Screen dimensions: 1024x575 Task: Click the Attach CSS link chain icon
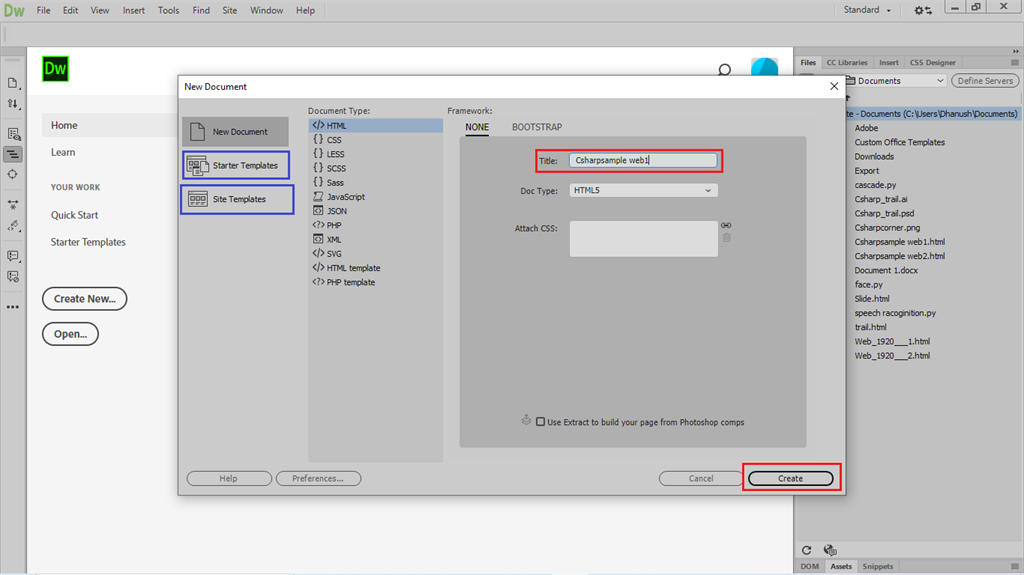tap(726, 225)
